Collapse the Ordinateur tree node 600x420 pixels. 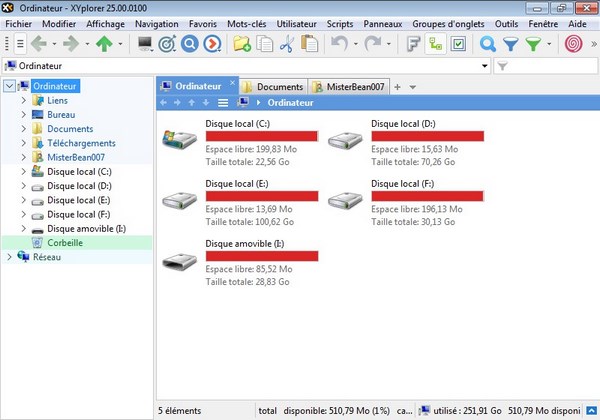(9, 86)
